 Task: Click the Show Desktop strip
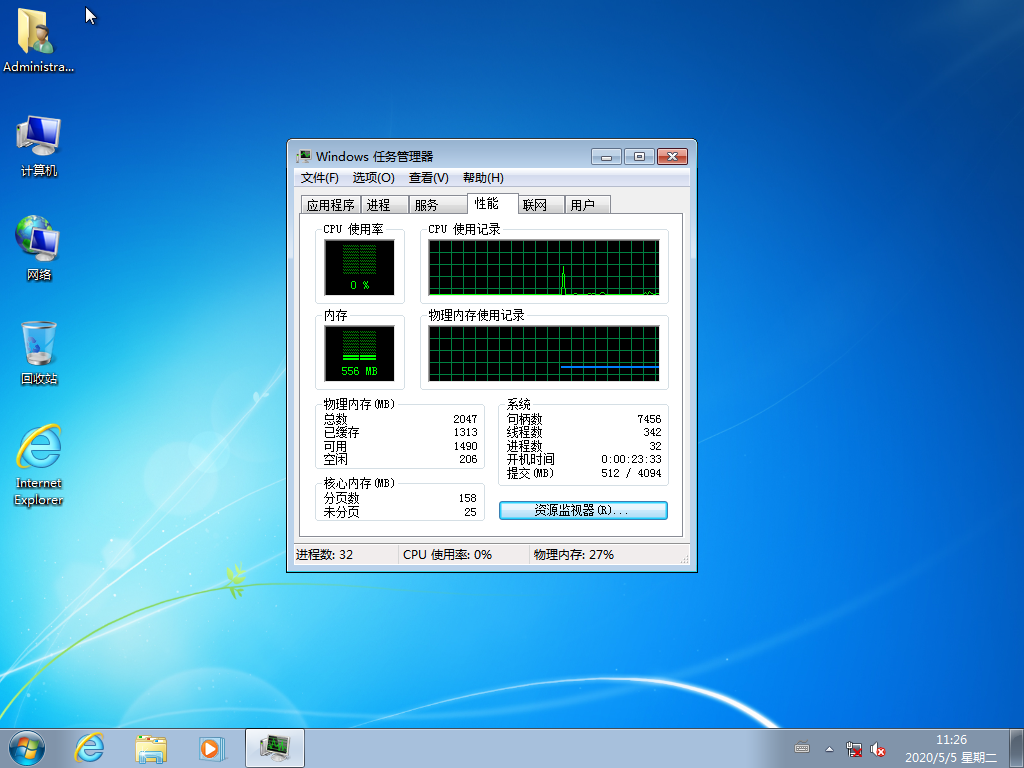[x=1017, y=748]
